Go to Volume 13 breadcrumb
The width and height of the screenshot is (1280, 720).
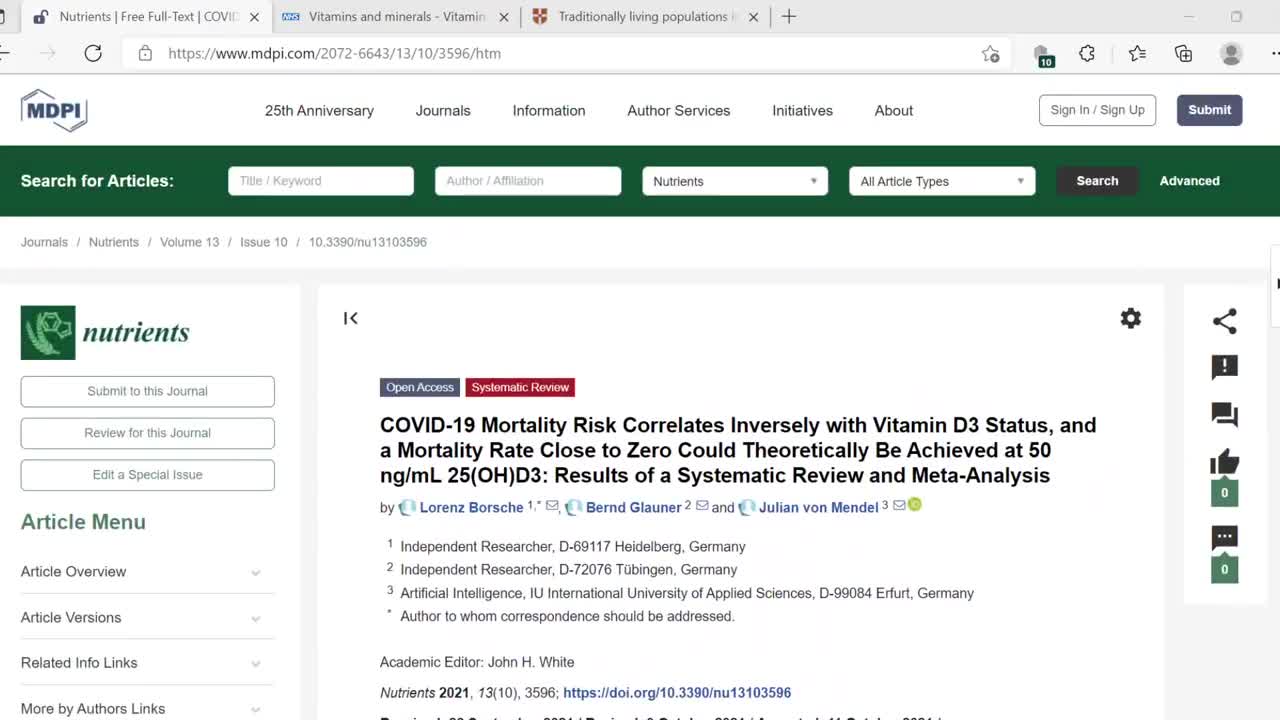coord(189,242)
